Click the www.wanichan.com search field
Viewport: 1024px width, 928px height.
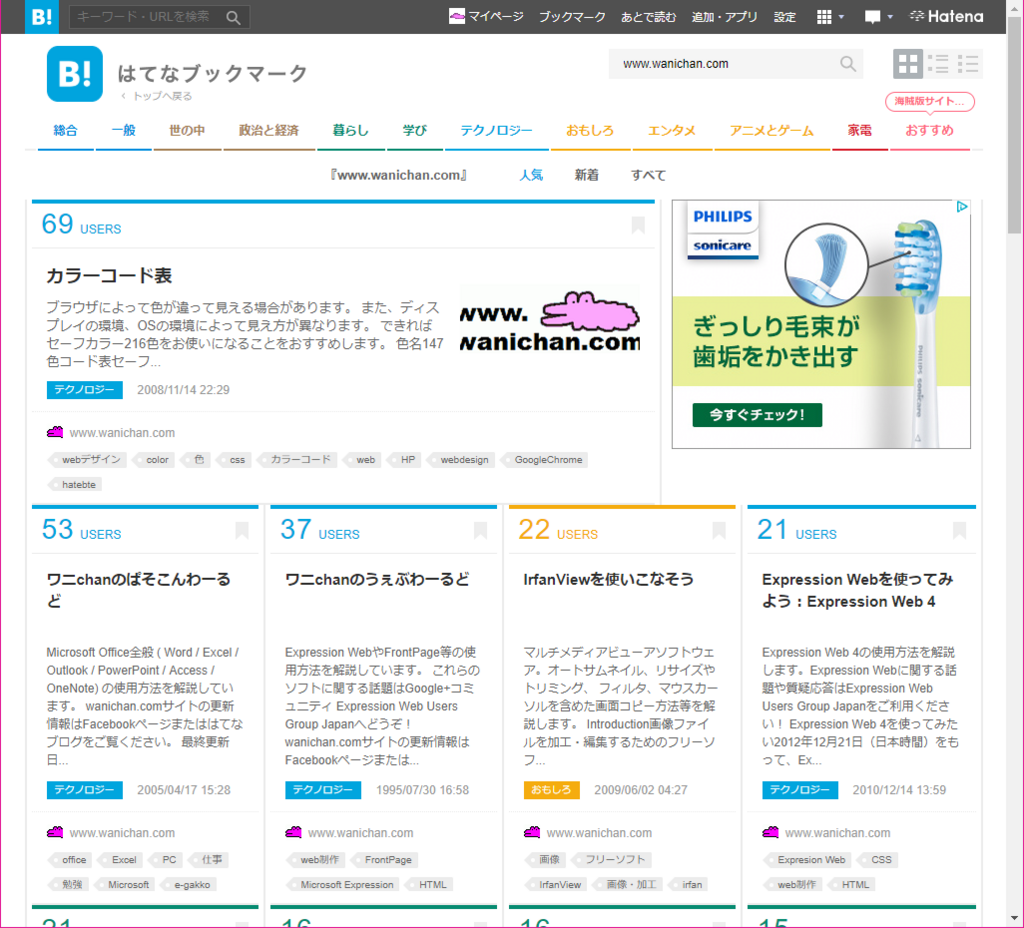(x=724, y=64)
